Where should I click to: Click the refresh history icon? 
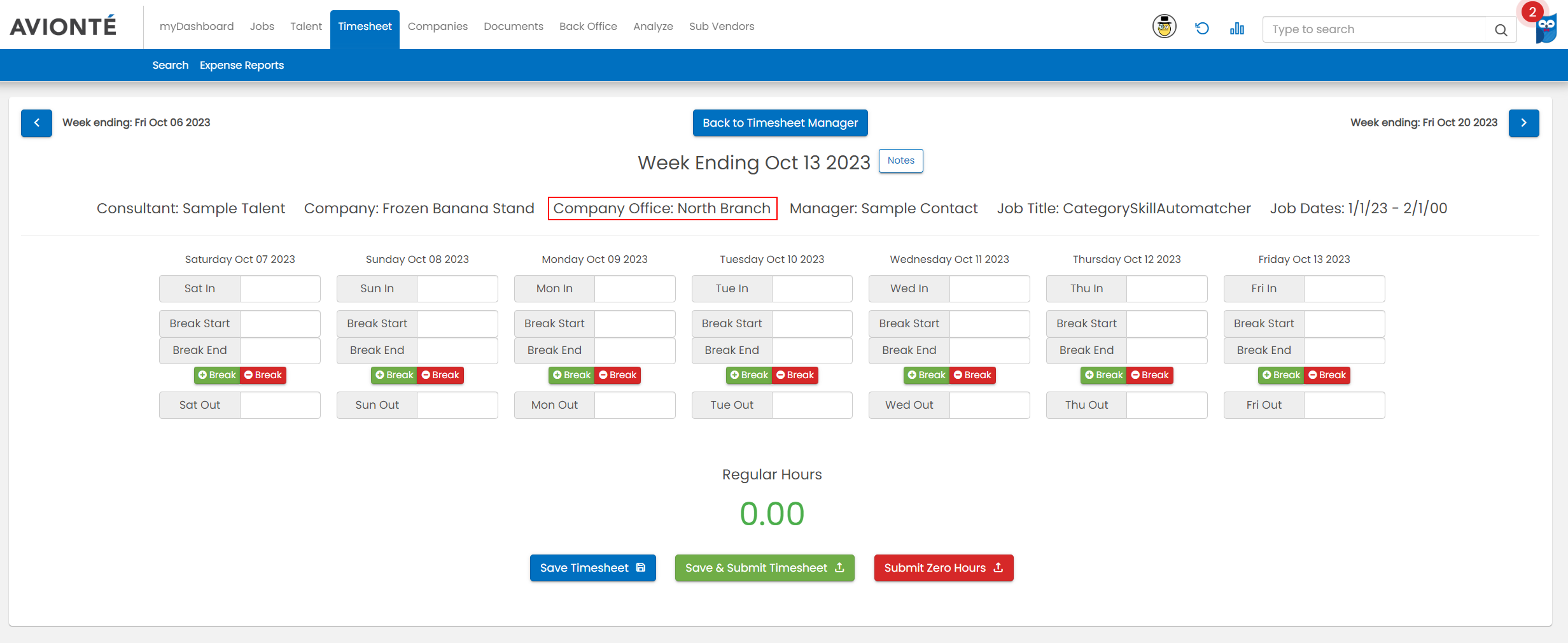(x=1201, y=27)
